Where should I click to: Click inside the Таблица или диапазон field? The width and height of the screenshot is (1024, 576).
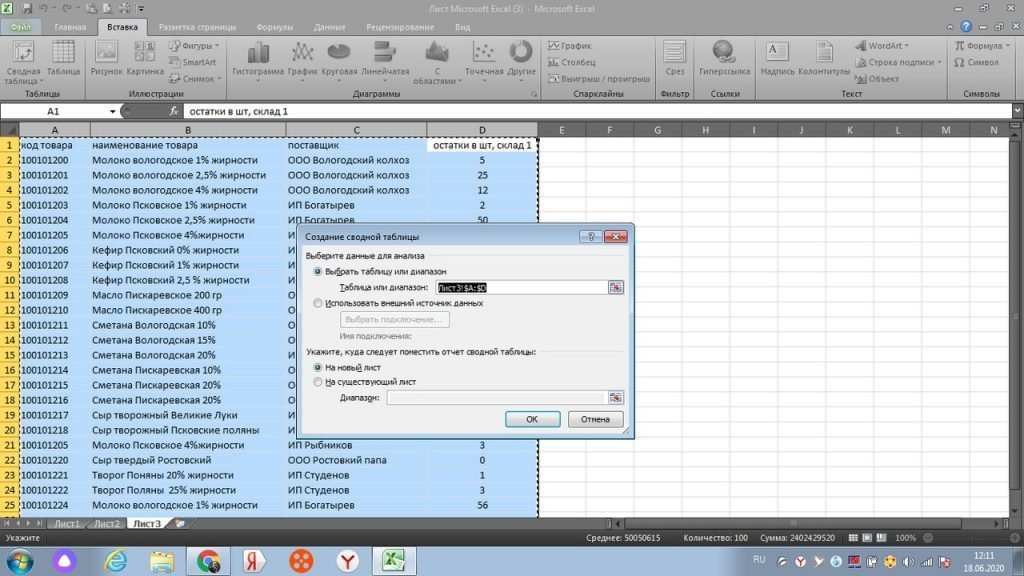pyautogui.click(x=523, y=286)
